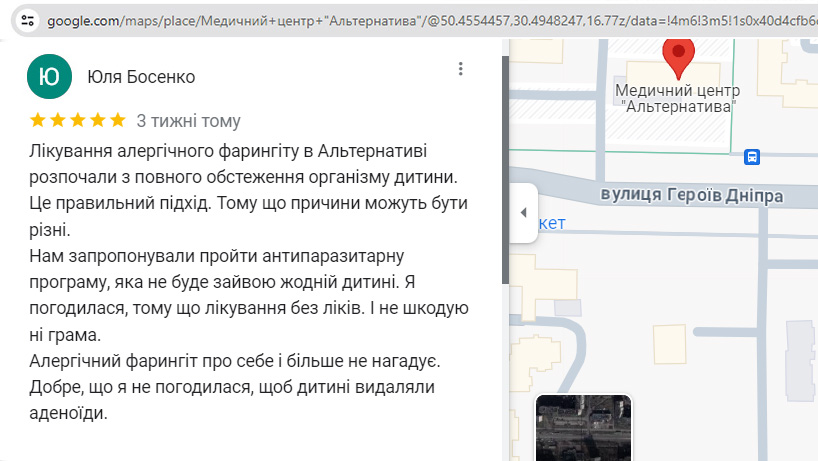Viewport: 818px width, 461px height.
Task: Open reviewer avatar with letter Ю
Action: tap(49, 77)
